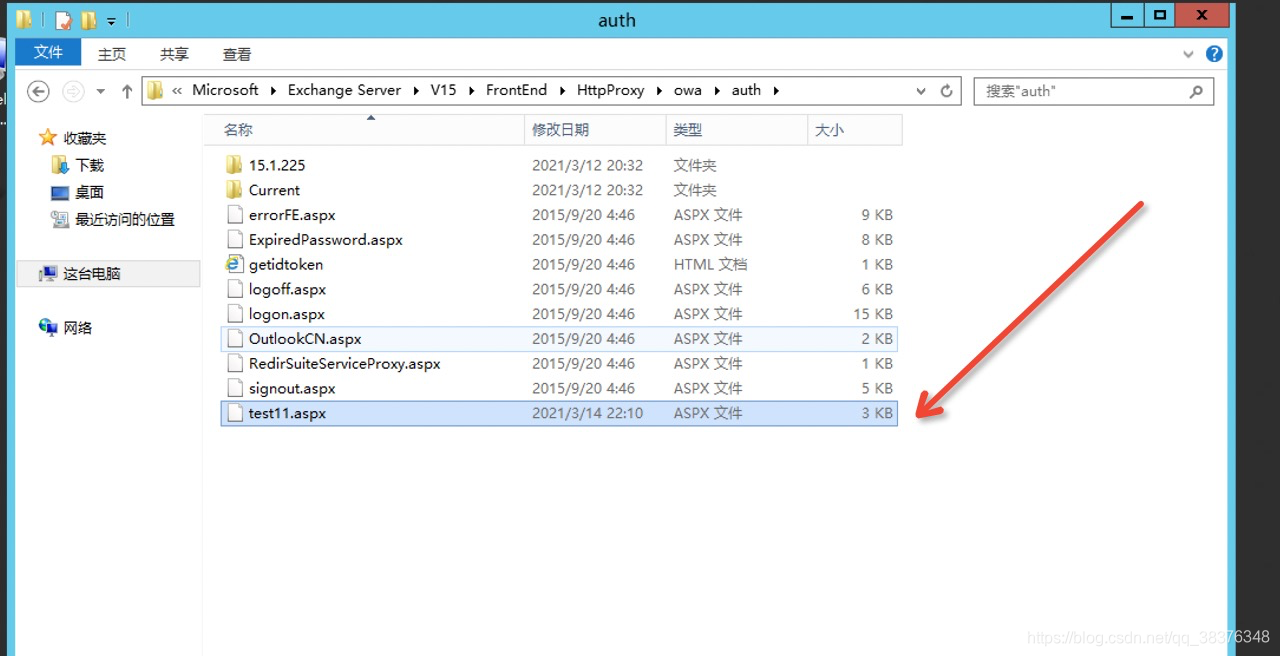Viewport: 1280px width, 656px height.
Task: Select 这台电脑 in the navigation pane
Action: tap(92, 273)
